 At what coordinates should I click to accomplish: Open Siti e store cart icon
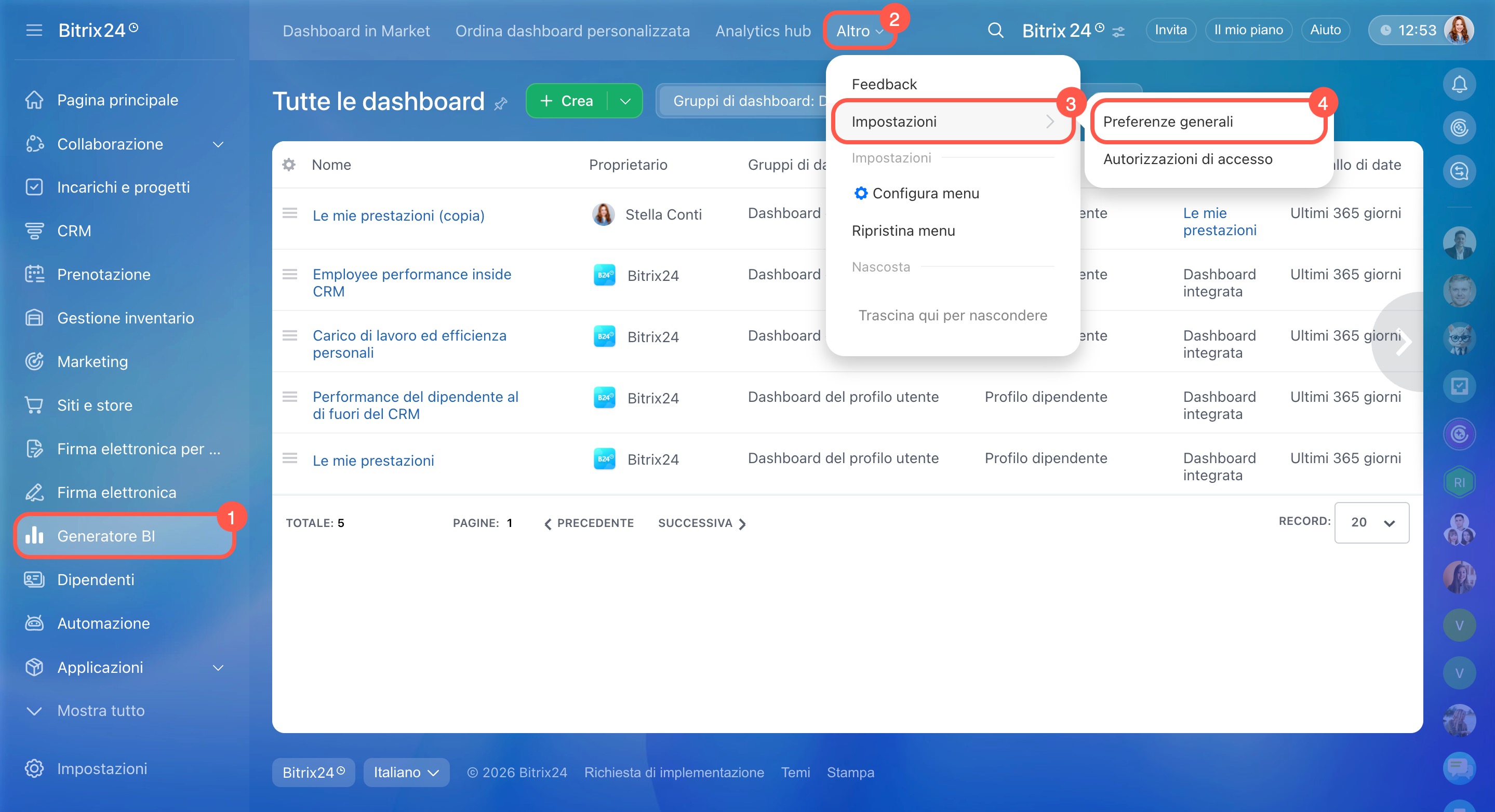tap(34, 405)
